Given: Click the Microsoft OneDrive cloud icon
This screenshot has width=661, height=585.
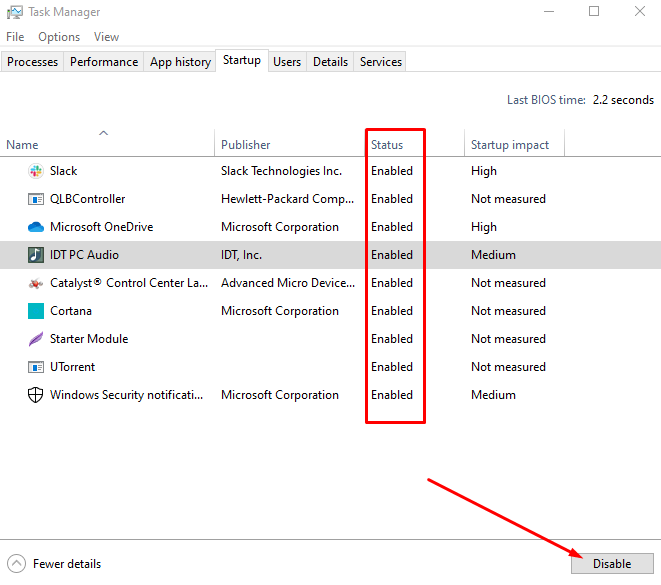Looking at the screenshot, I should click(x=36, y=227).
